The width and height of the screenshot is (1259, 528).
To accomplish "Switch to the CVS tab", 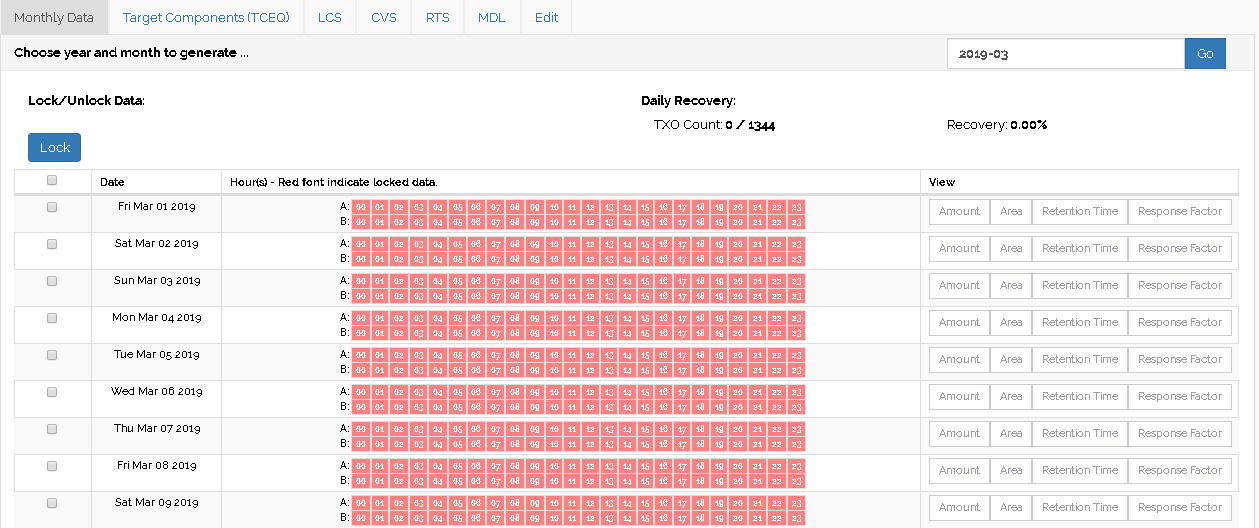I will tap(383, 18).
